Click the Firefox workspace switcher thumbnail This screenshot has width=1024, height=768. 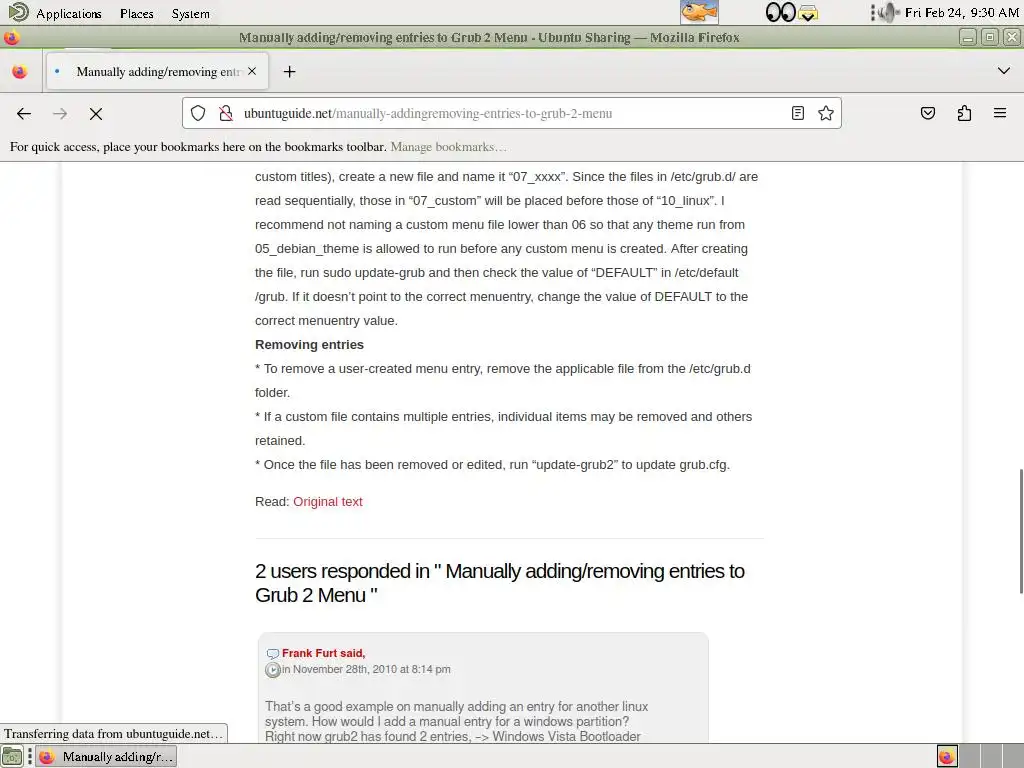948,756
